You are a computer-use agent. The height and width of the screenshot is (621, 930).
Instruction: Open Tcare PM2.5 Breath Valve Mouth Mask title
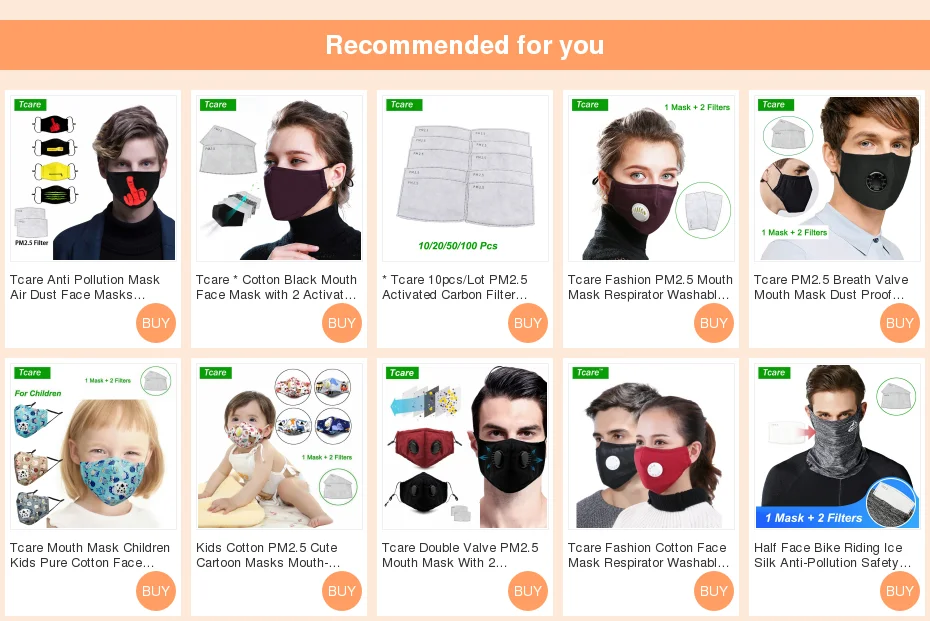coord(831,287)
